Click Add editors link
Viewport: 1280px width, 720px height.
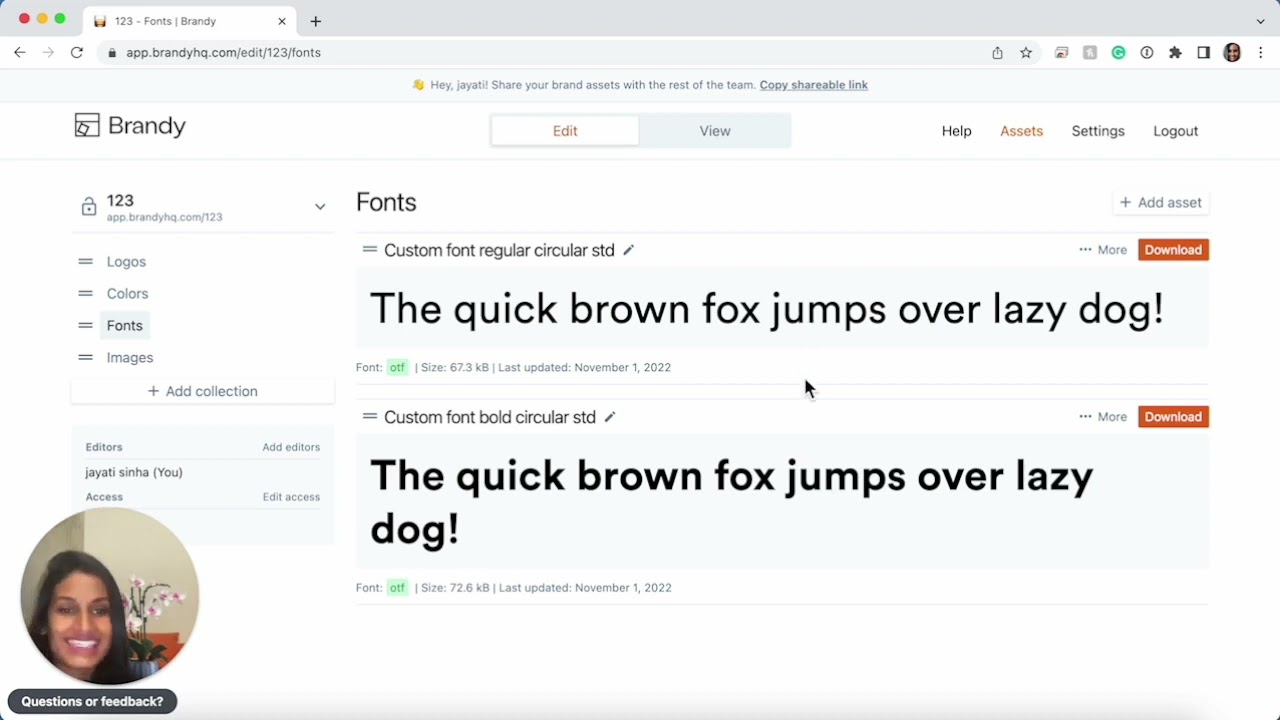coord(291,447)
